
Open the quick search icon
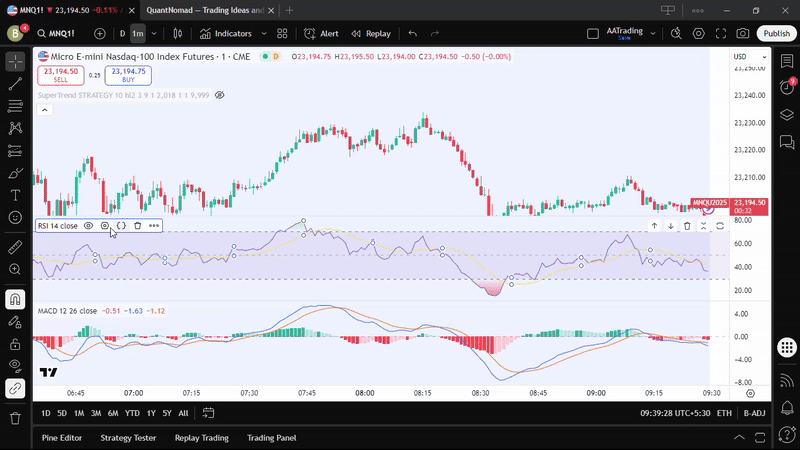(676, 34)
